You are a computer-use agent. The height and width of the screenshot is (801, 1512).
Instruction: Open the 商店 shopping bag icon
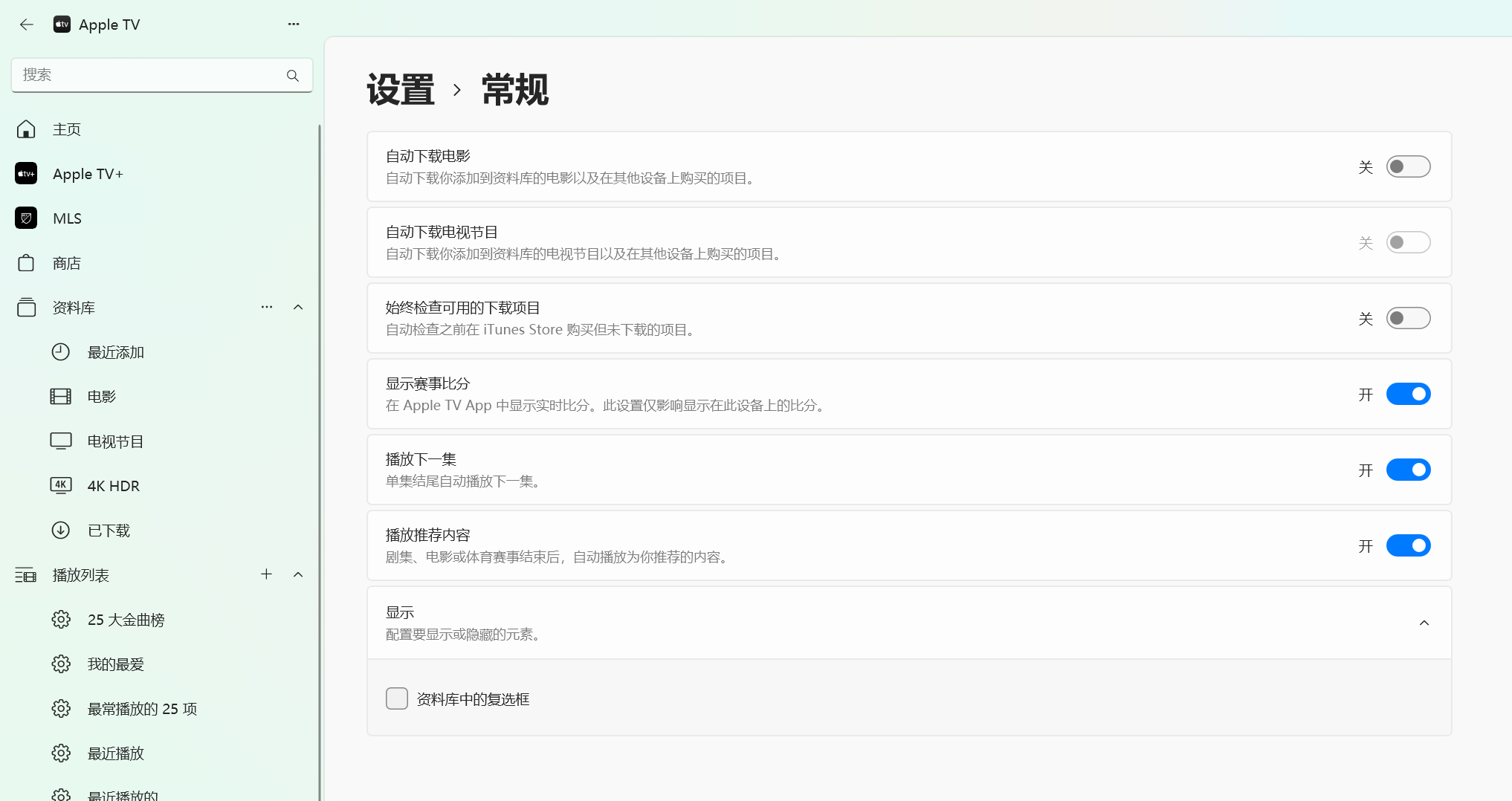pyautogui.click(x=26, y=263)
